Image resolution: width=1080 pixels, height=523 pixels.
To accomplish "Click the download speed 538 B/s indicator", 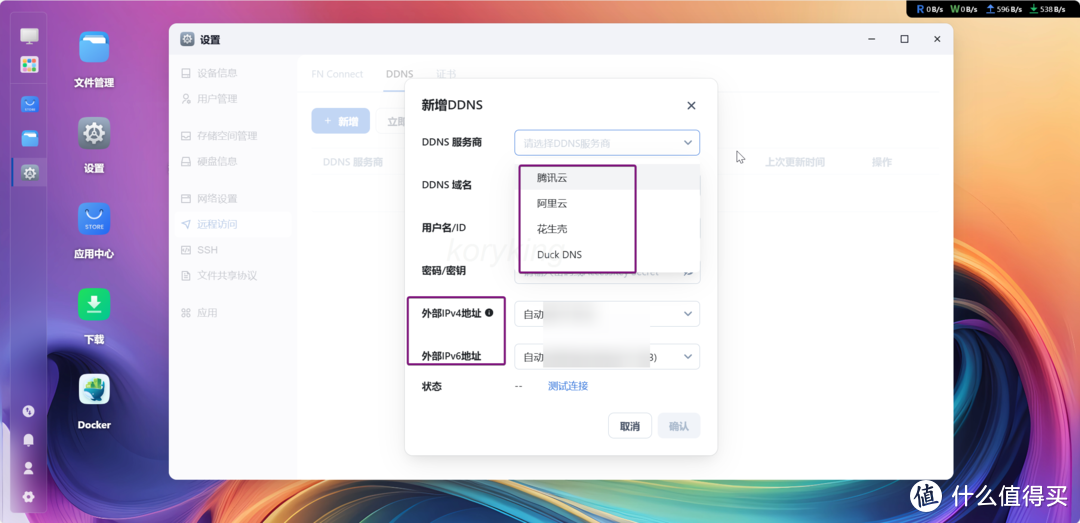I will click(1046, 10).
